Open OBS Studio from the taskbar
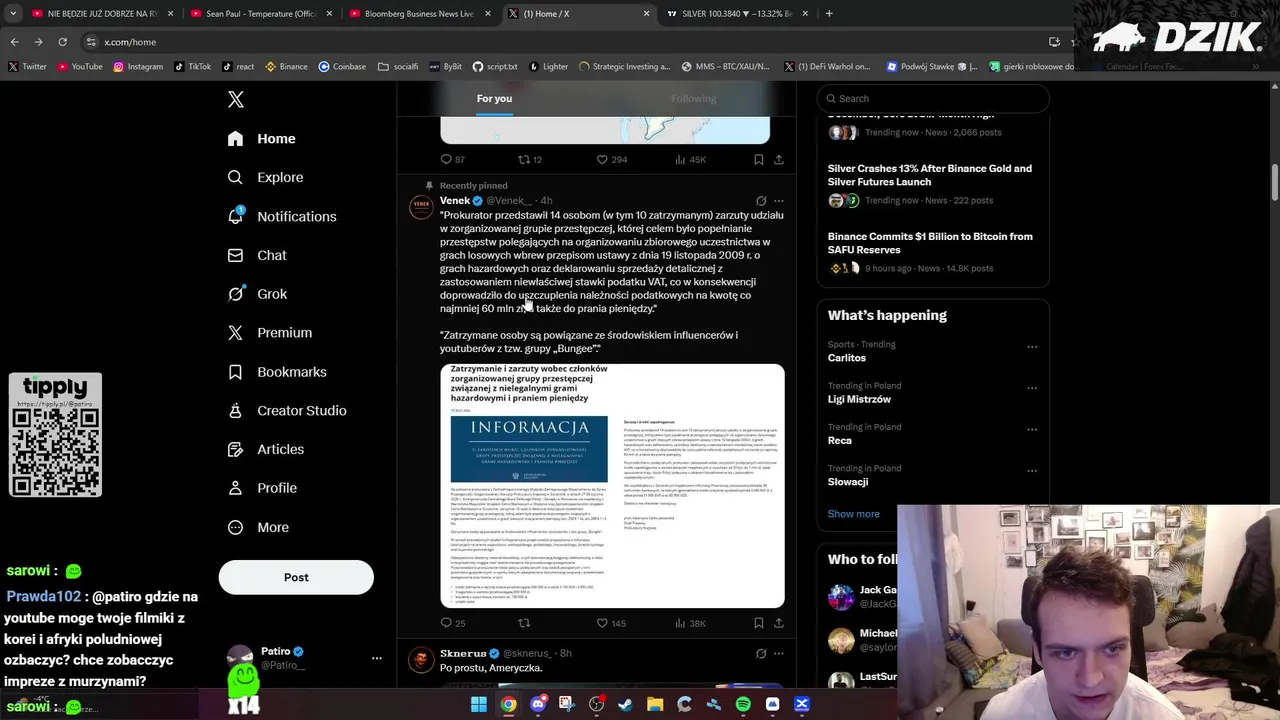 [597, 704]
